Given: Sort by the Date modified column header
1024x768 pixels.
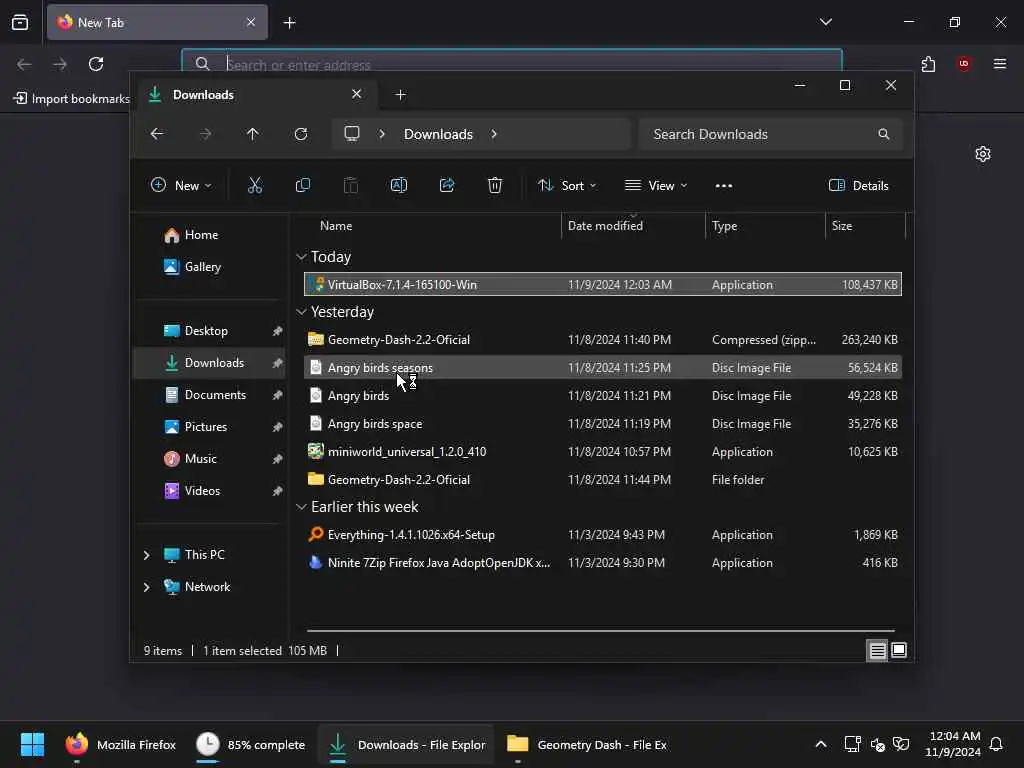Looking at the screenshot, I should pos(605,226).
